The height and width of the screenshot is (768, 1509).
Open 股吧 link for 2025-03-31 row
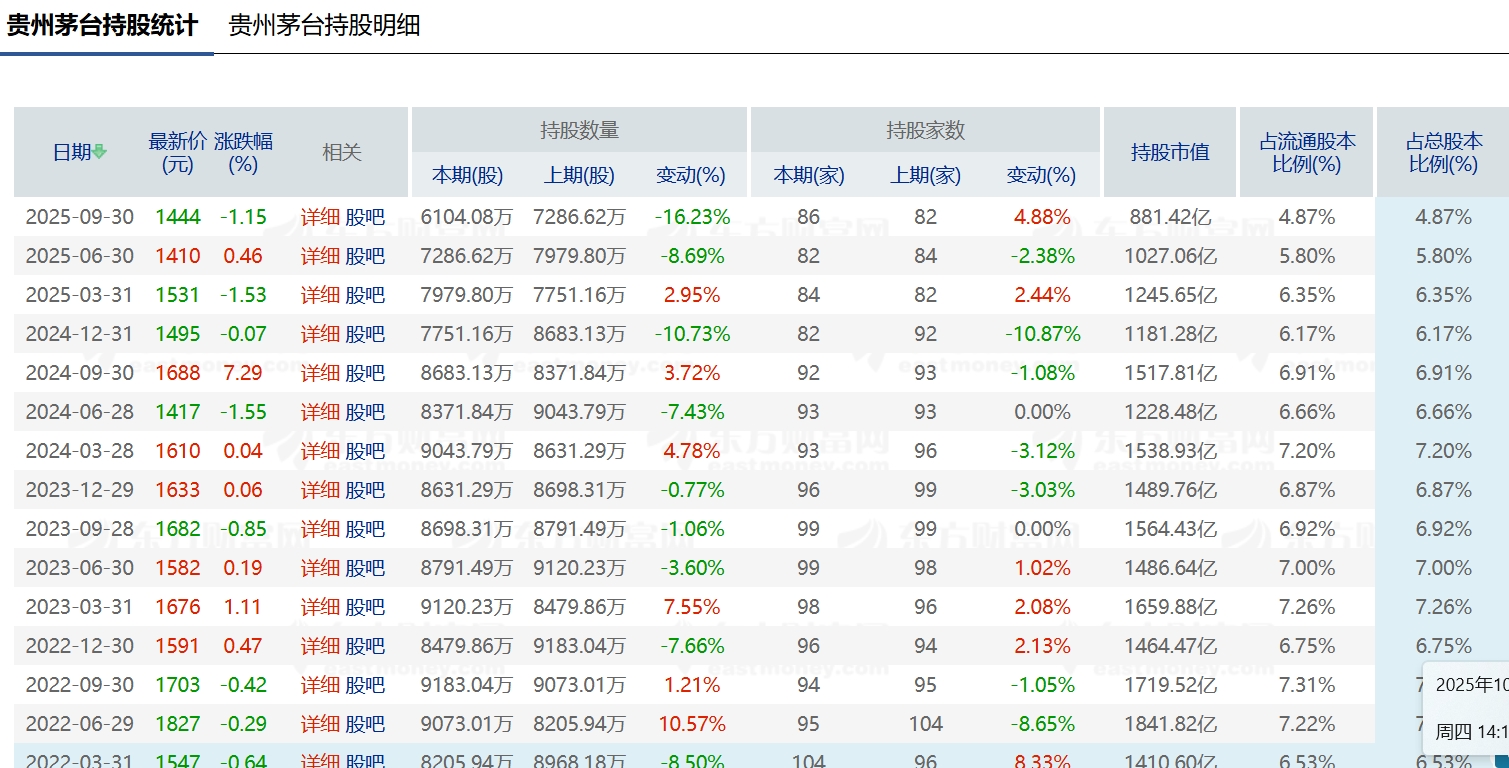click(365, 295)
